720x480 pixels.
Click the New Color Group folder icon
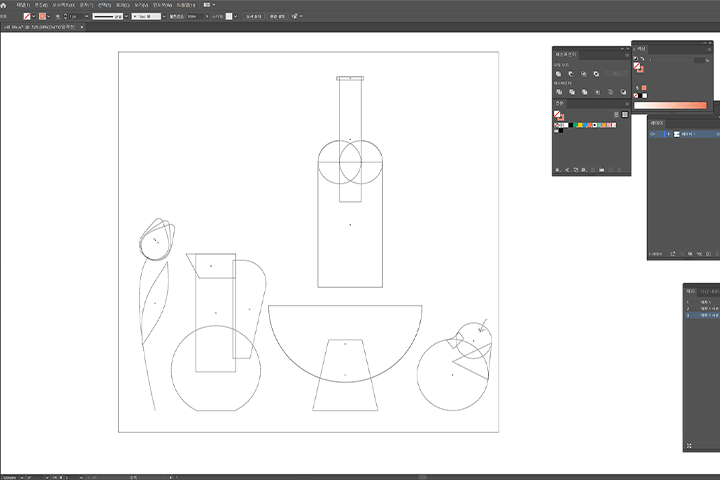[601, 170]
